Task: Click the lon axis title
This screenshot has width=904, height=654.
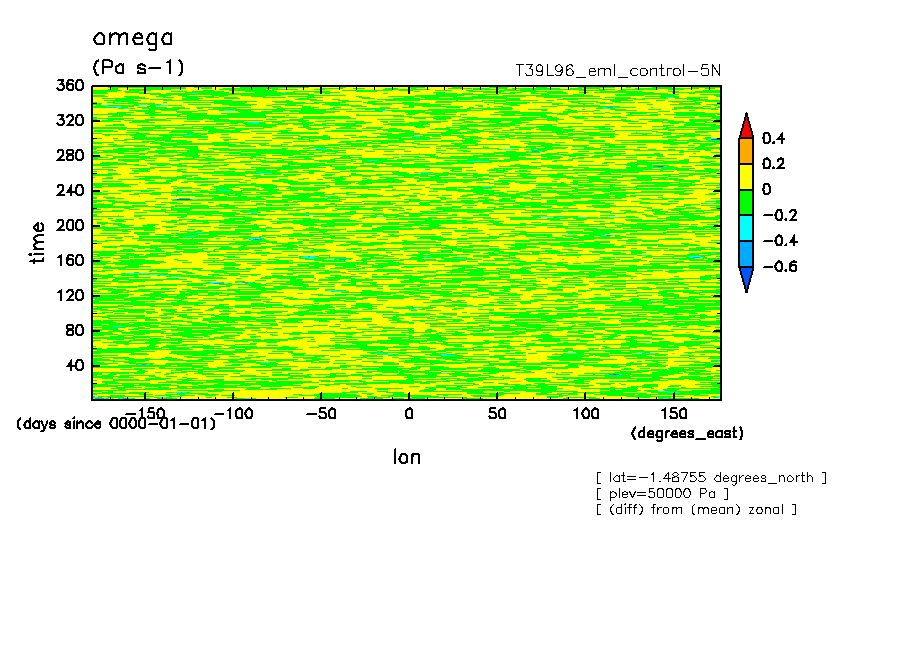Action: 407,457
